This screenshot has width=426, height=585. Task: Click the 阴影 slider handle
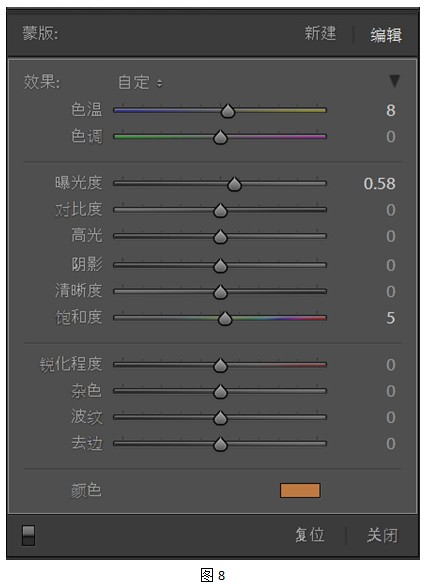point(220,266)
